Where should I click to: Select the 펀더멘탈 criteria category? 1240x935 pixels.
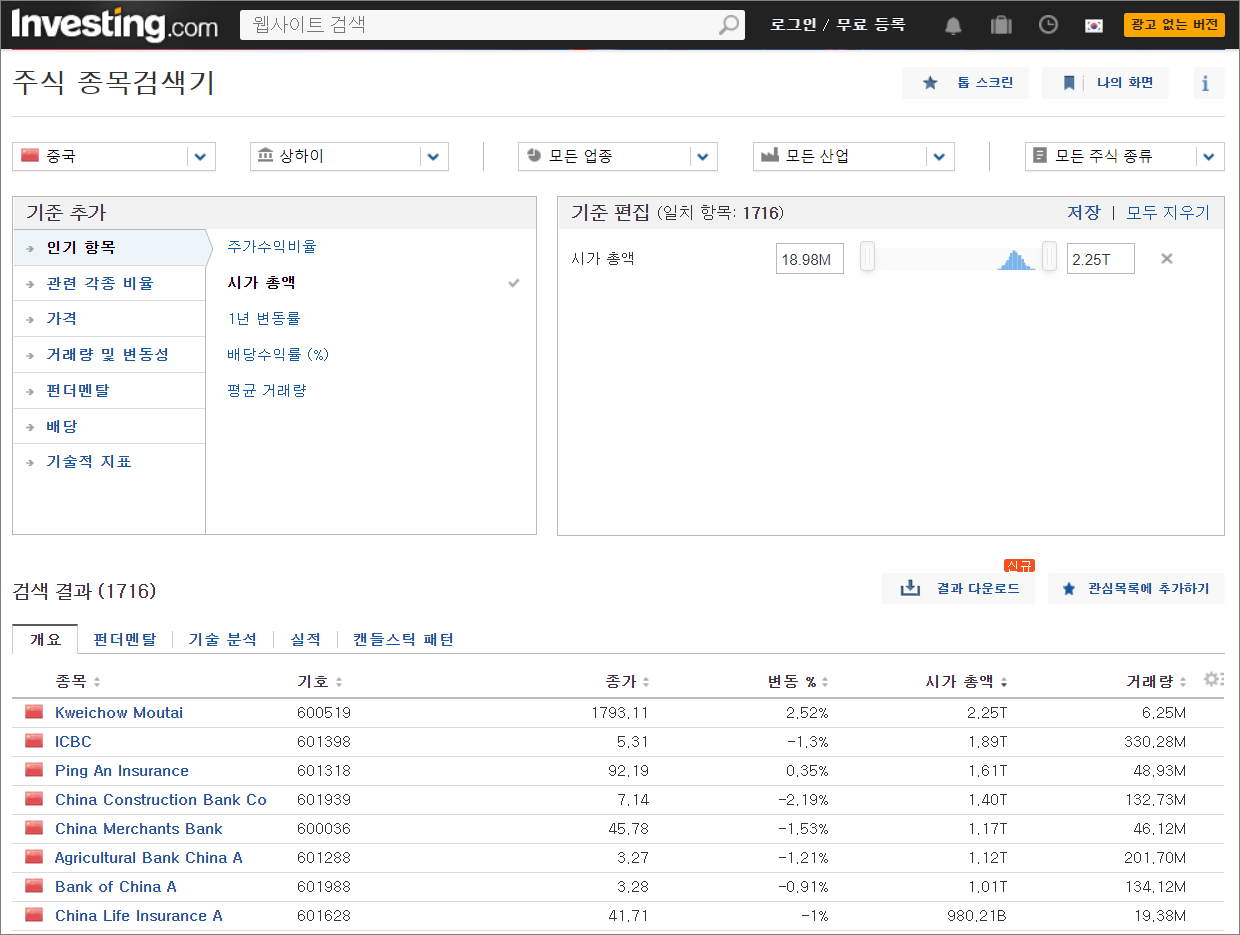coord(109,391)
